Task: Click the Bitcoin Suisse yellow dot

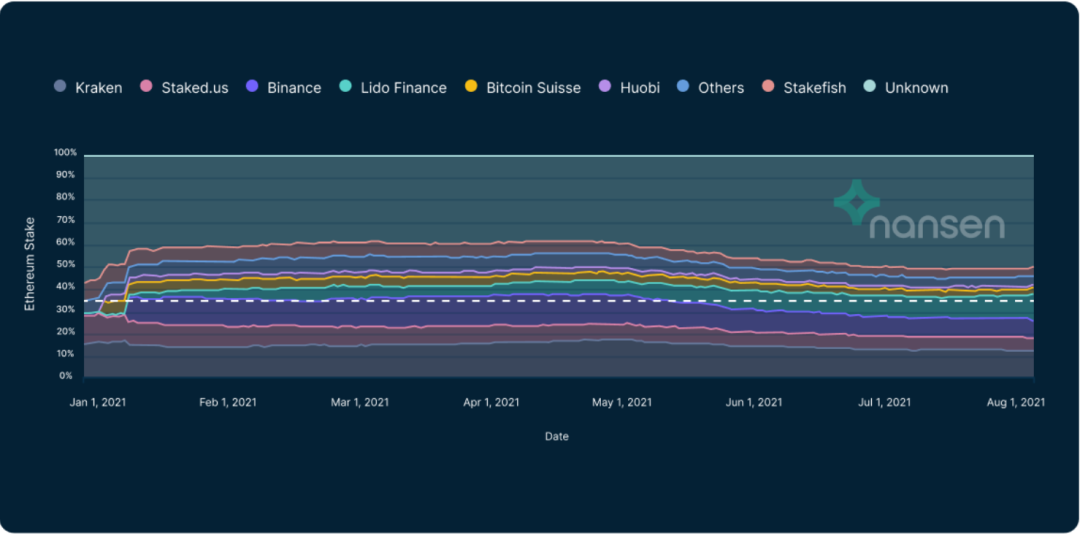Action: pos(471,88)
